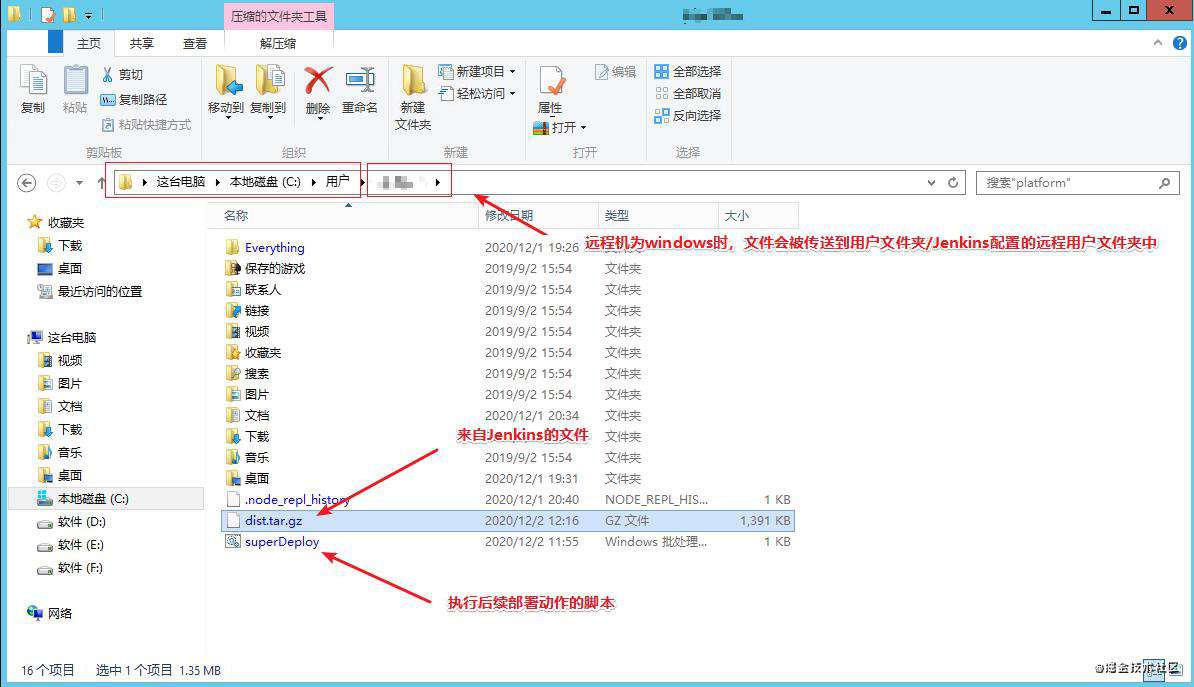Expand the Open (打开) dropdown arrow
This screenshot has width=1194, height=687.
point(583,128)
